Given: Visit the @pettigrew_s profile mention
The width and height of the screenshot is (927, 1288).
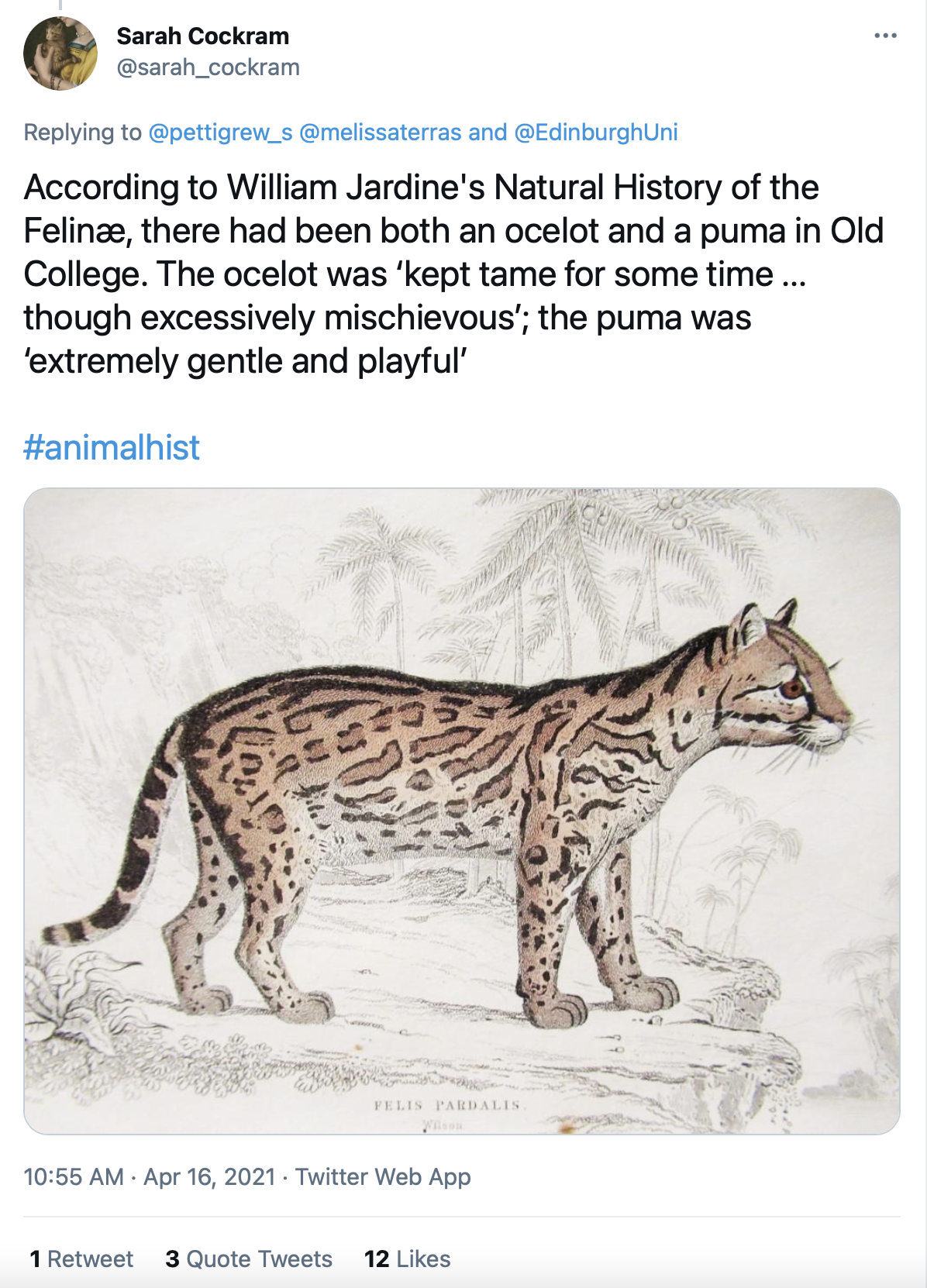Looking at the screenshot, I should 220,133.
